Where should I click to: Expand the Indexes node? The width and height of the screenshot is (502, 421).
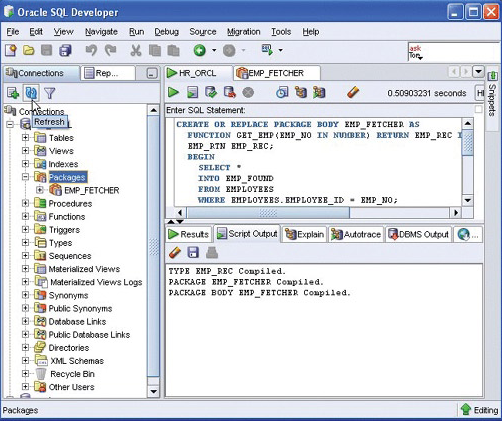coord(25,164)
